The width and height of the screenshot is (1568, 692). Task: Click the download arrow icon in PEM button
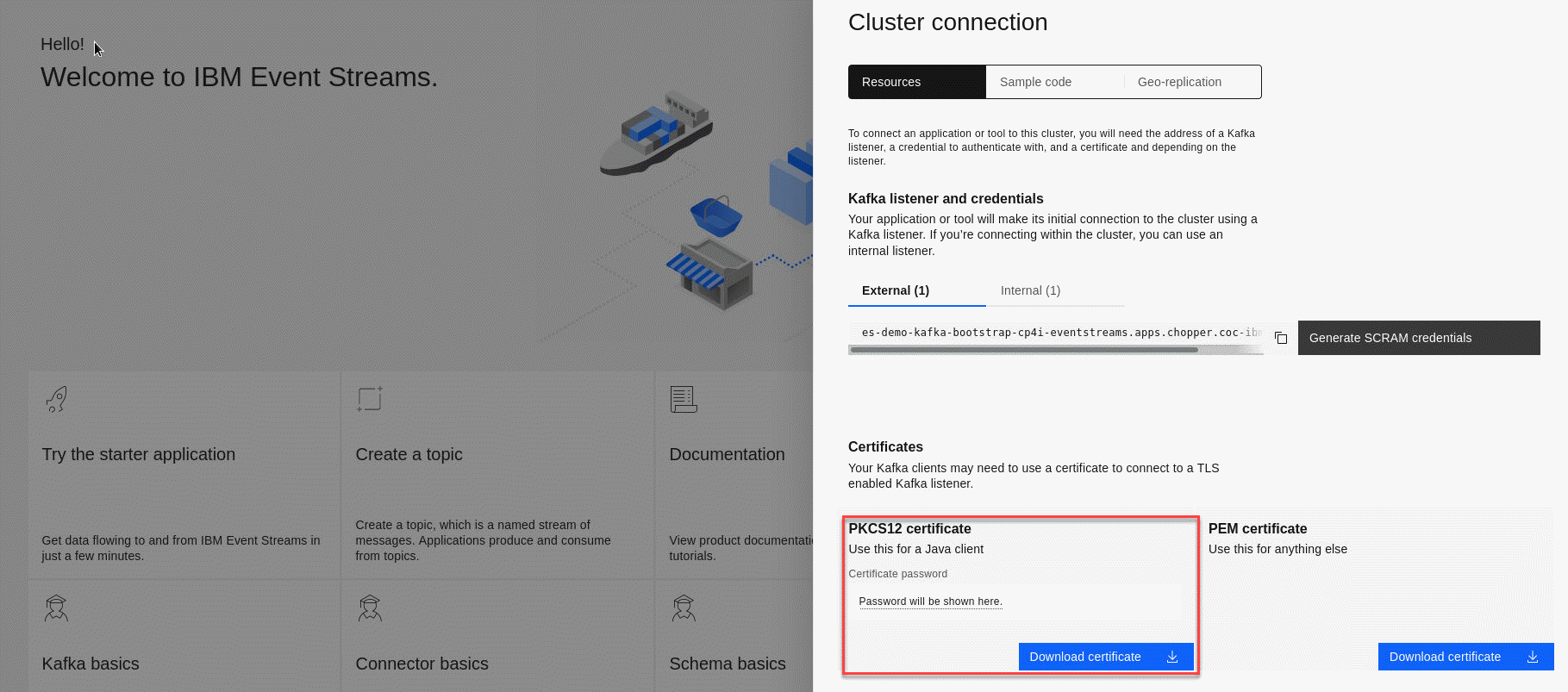[1533, 657]
